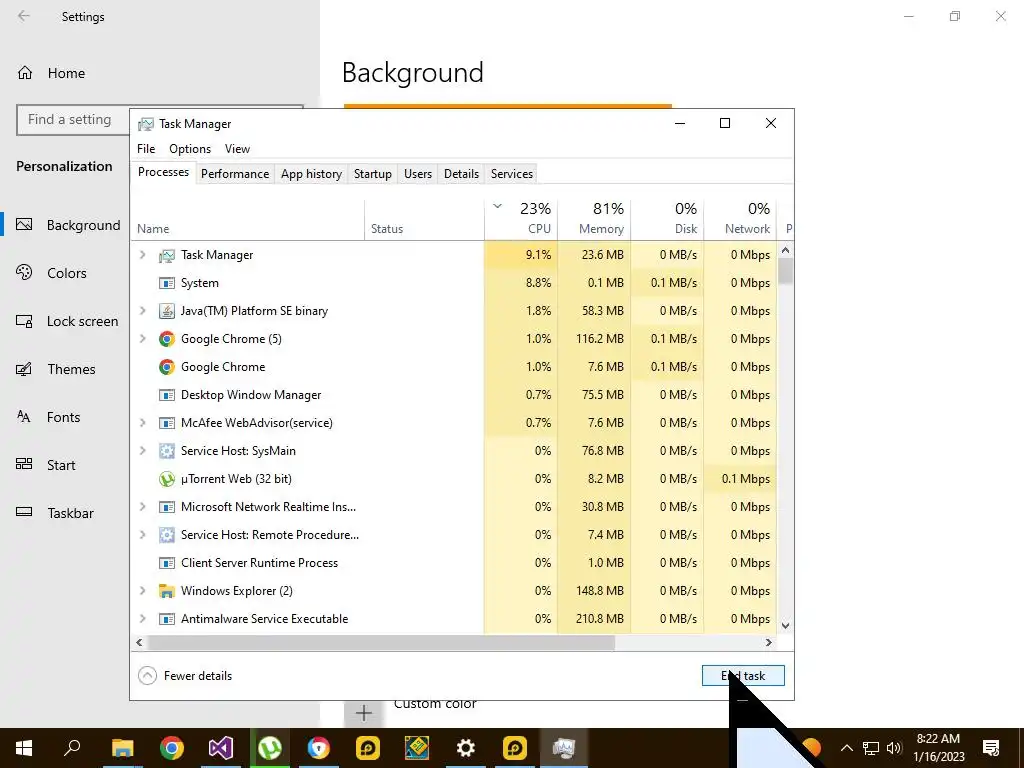
Task: Switch to the Users tab
Action: coord(418,174)
